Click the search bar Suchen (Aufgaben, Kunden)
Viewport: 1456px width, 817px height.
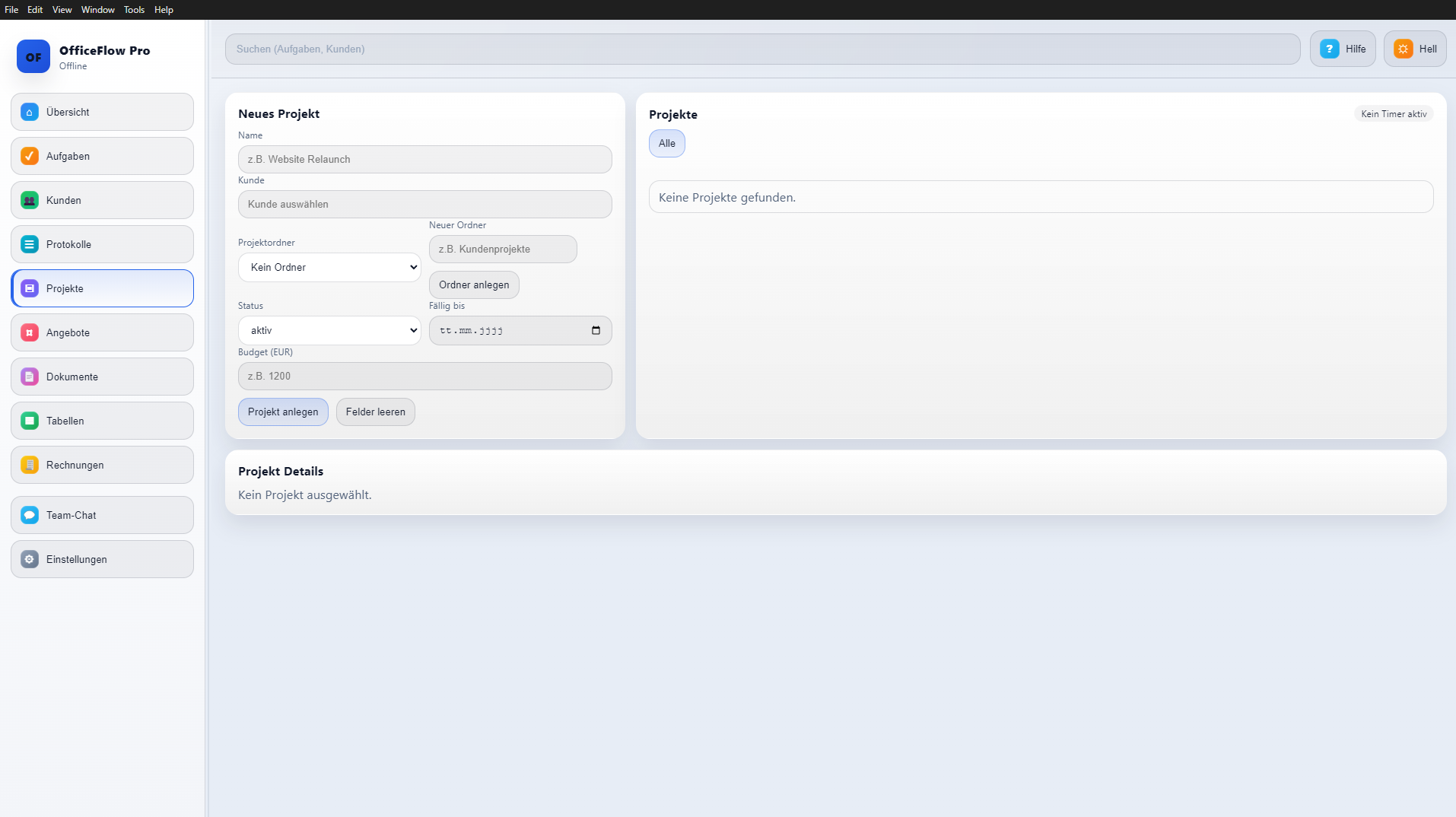(762, 49)
